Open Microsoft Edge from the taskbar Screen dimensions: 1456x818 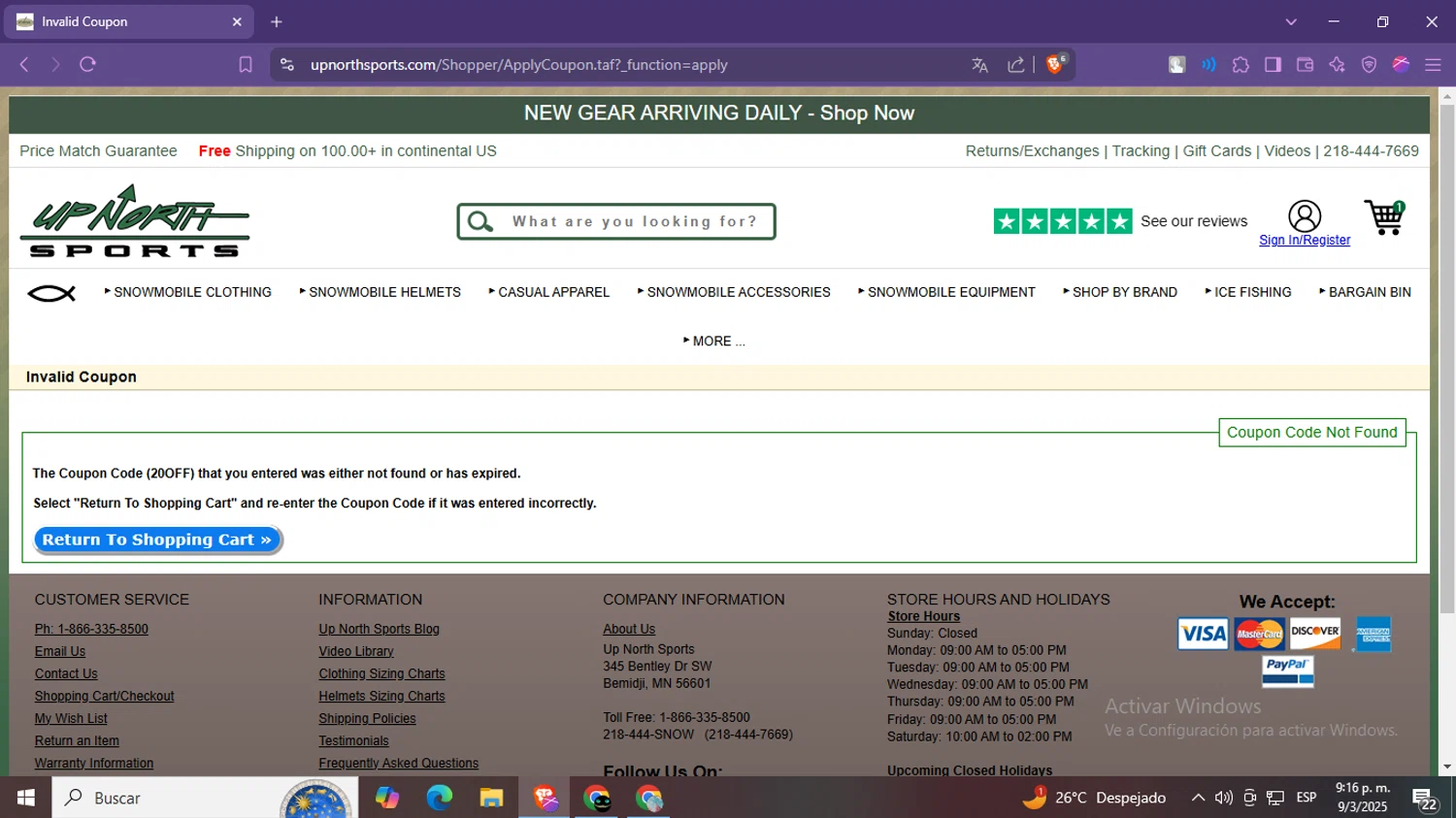pos(439,798)
